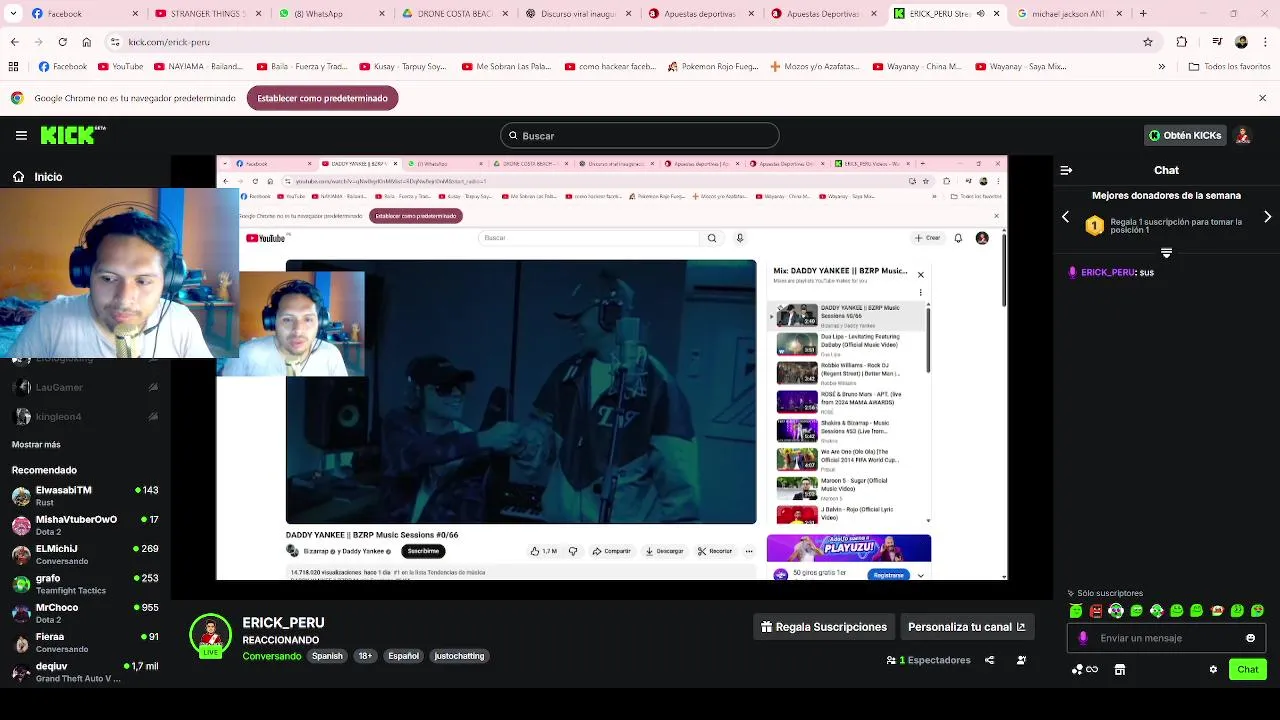Click the browser home button
The image size is (1280, 720).
(x=87, y=42)
